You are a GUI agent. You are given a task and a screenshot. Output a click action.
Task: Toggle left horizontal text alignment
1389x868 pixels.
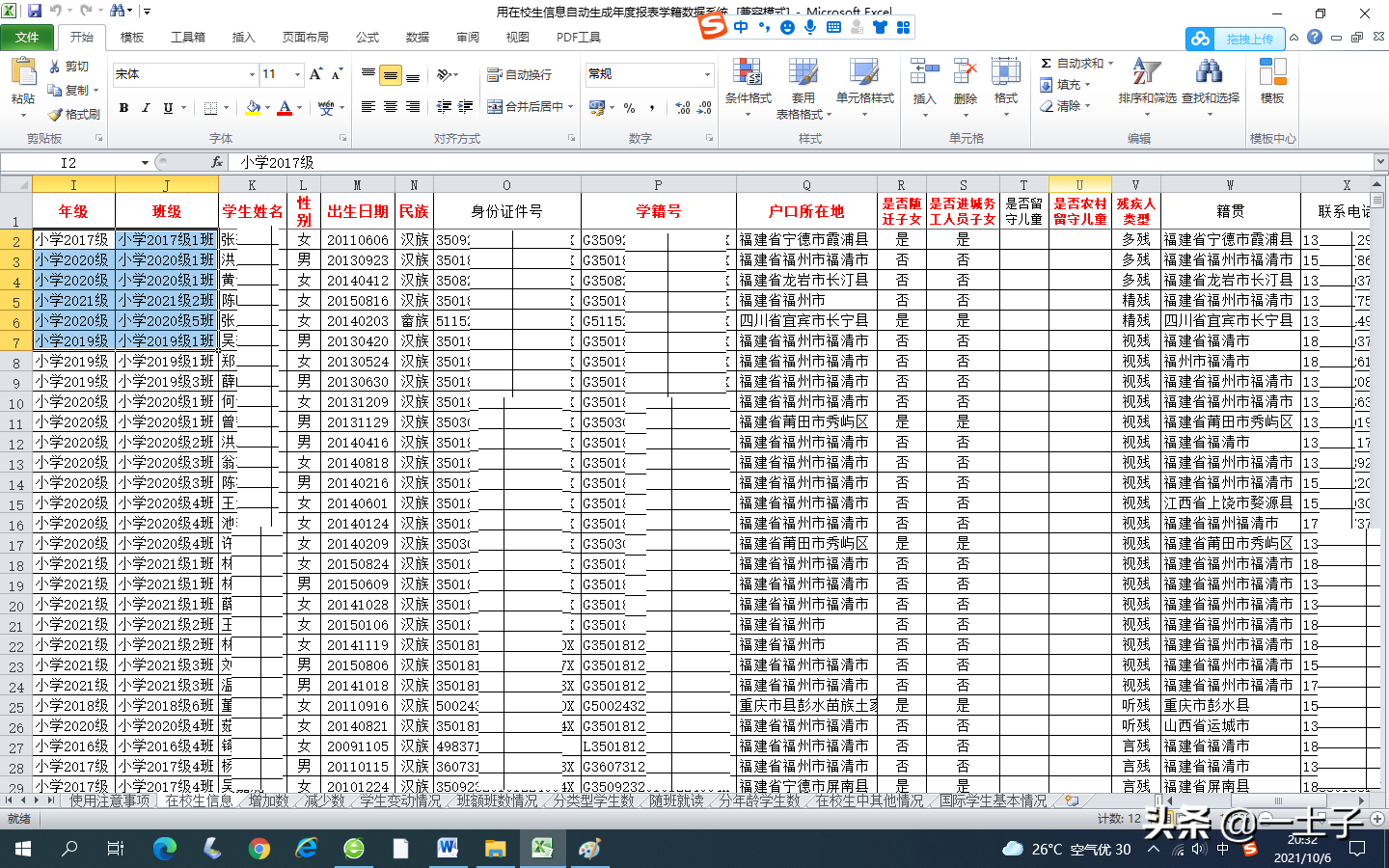368,107
